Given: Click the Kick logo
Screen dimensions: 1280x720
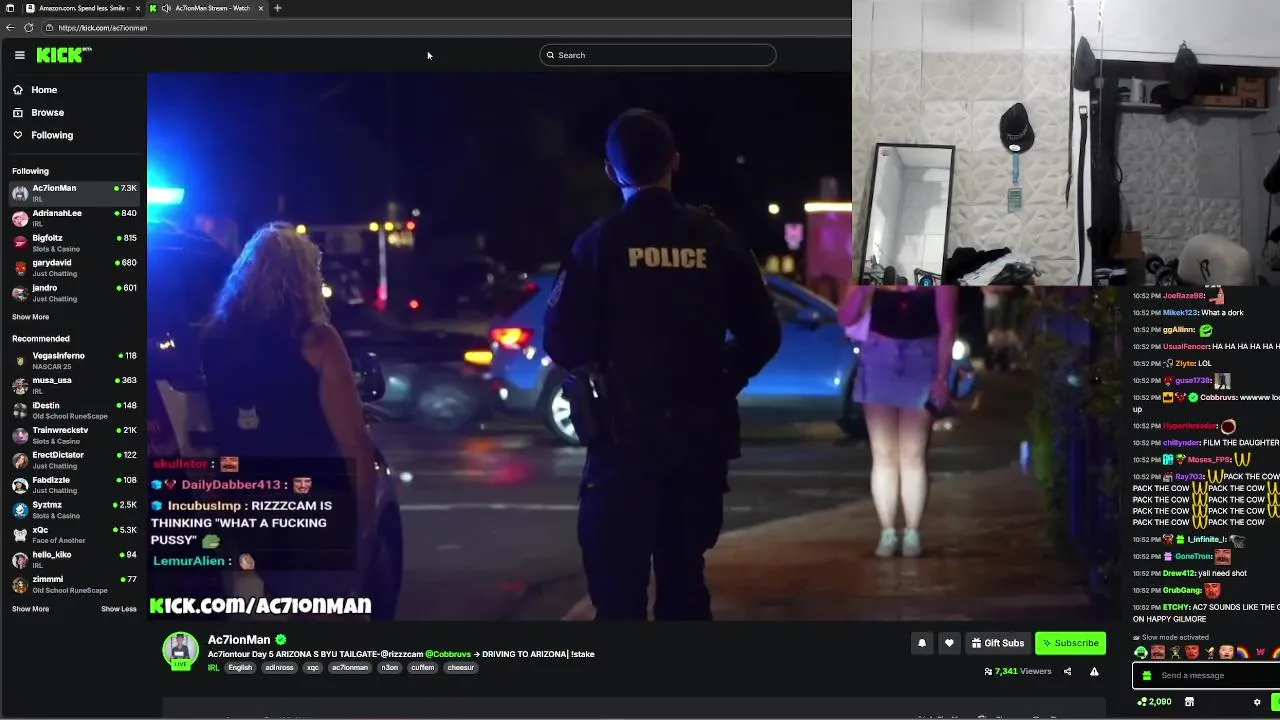Looking at the screenshot, I should click(x=64, y=55).
